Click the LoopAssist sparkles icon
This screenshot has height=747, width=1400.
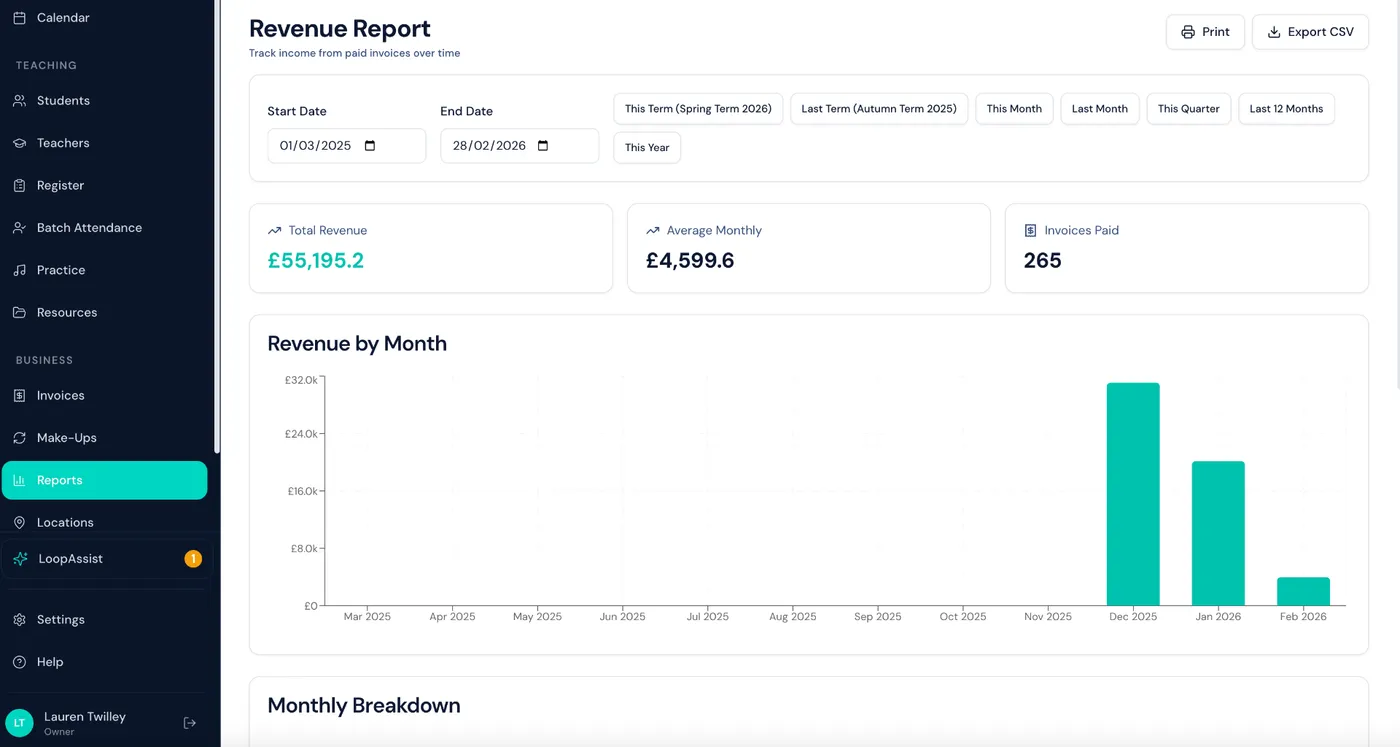tap(20, 558)
